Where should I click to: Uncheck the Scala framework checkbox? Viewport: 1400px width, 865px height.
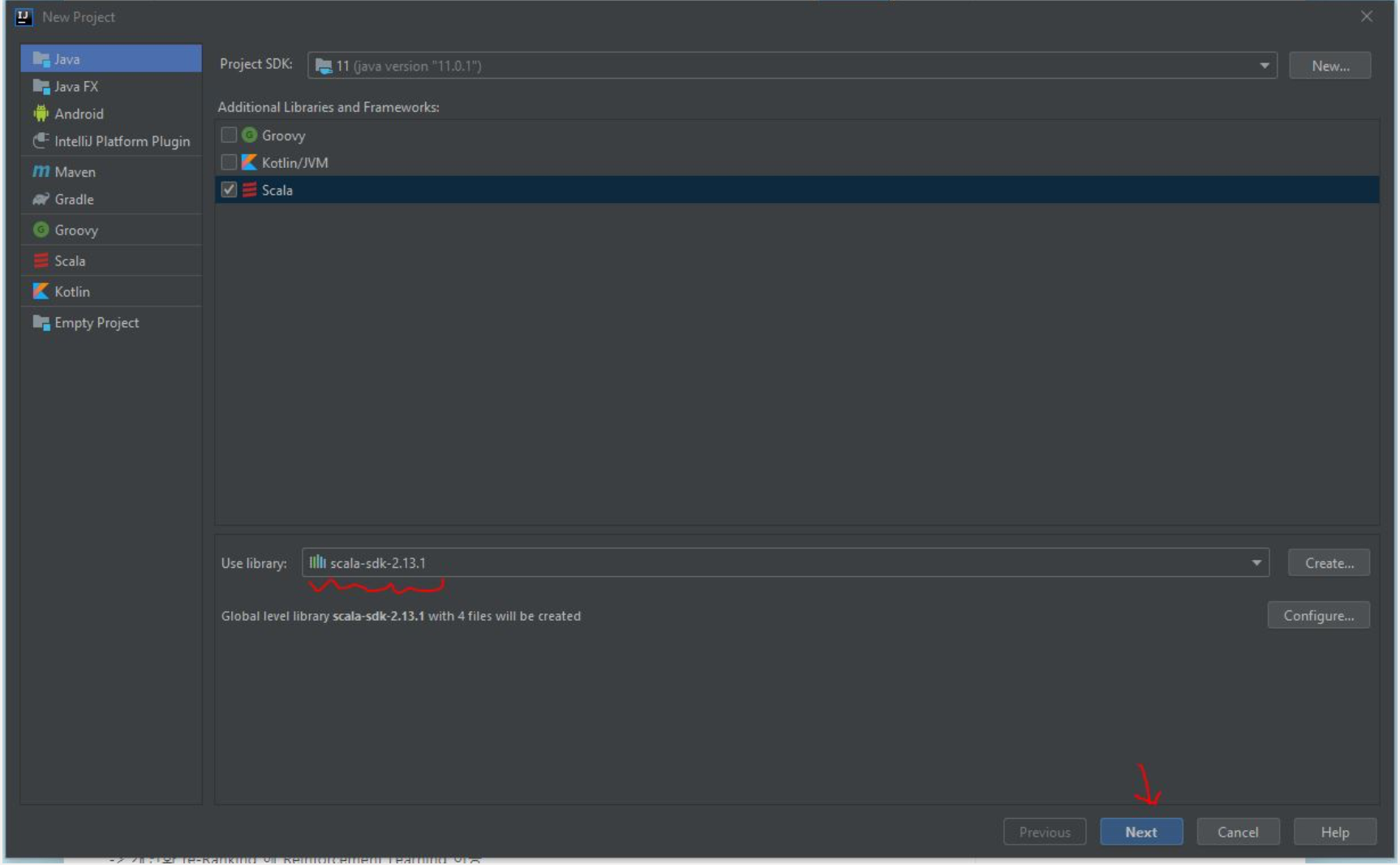click(229, 190)
